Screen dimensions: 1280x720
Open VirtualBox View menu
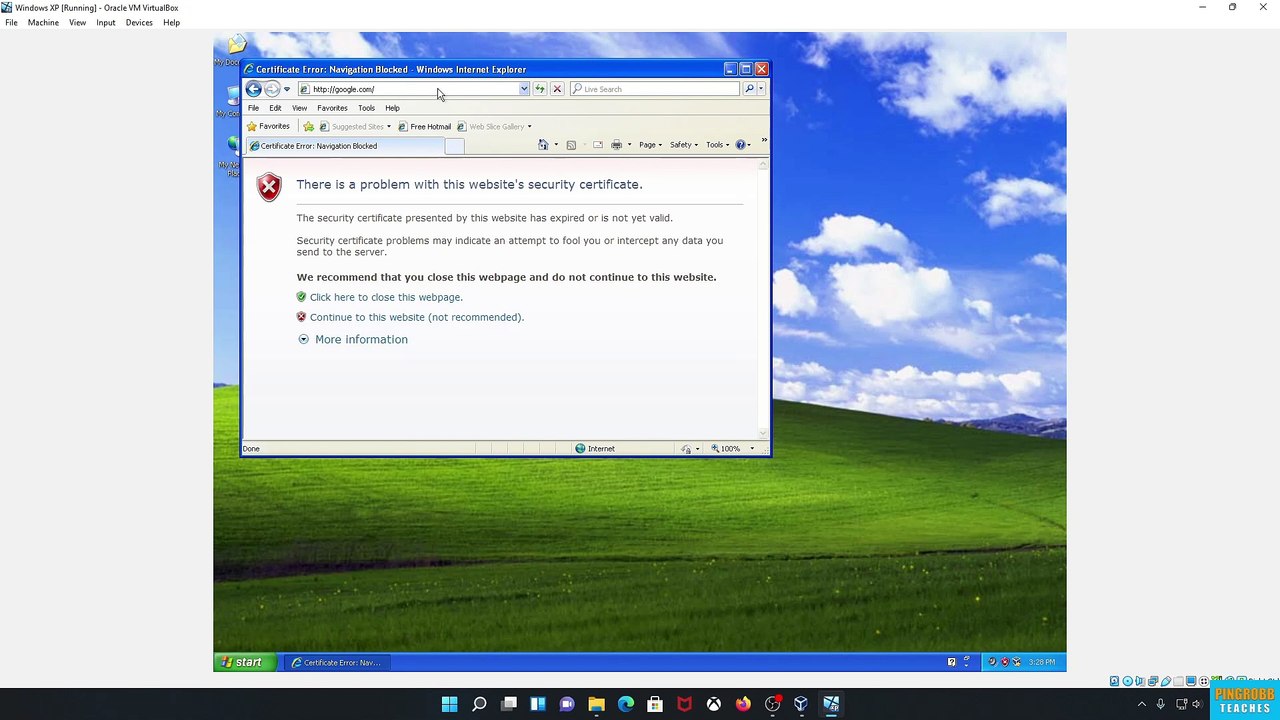point(77,22)
